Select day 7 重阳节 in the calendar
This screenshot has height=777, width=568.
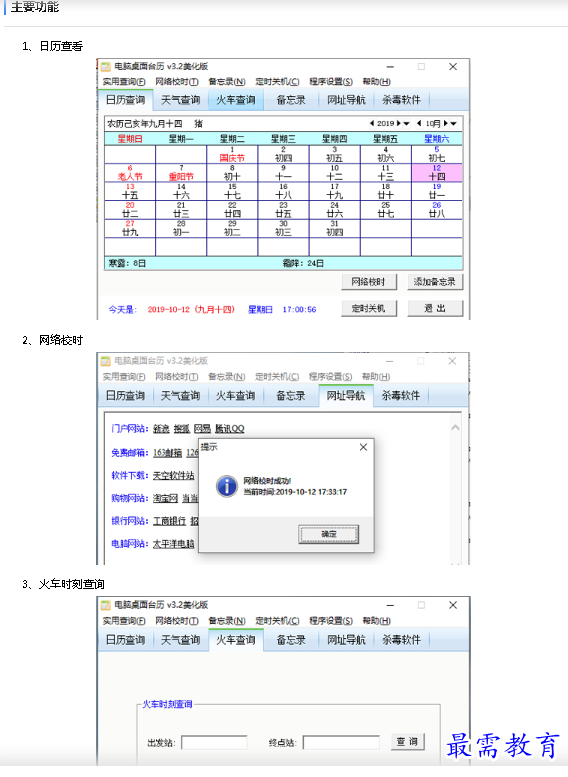181,172
